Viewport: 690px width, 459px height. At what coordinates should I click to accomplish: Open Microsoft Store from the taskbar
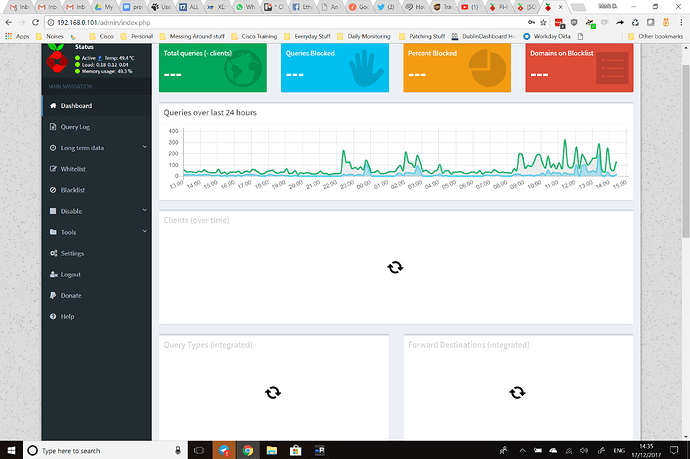295,450
